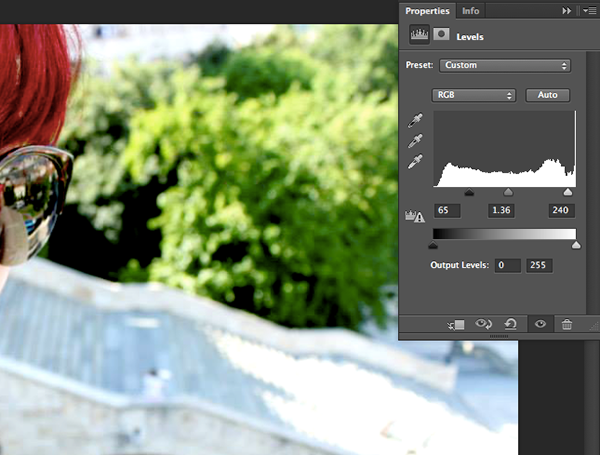
Task: Open the Properties panel flyout menu
Action: [587, 11]
